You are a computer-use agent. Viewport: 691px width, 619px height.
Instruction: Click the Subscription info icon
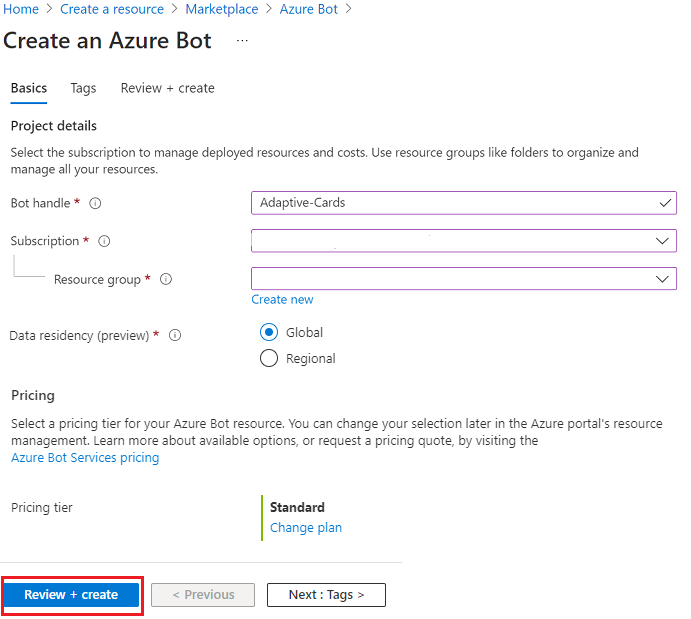104,241
